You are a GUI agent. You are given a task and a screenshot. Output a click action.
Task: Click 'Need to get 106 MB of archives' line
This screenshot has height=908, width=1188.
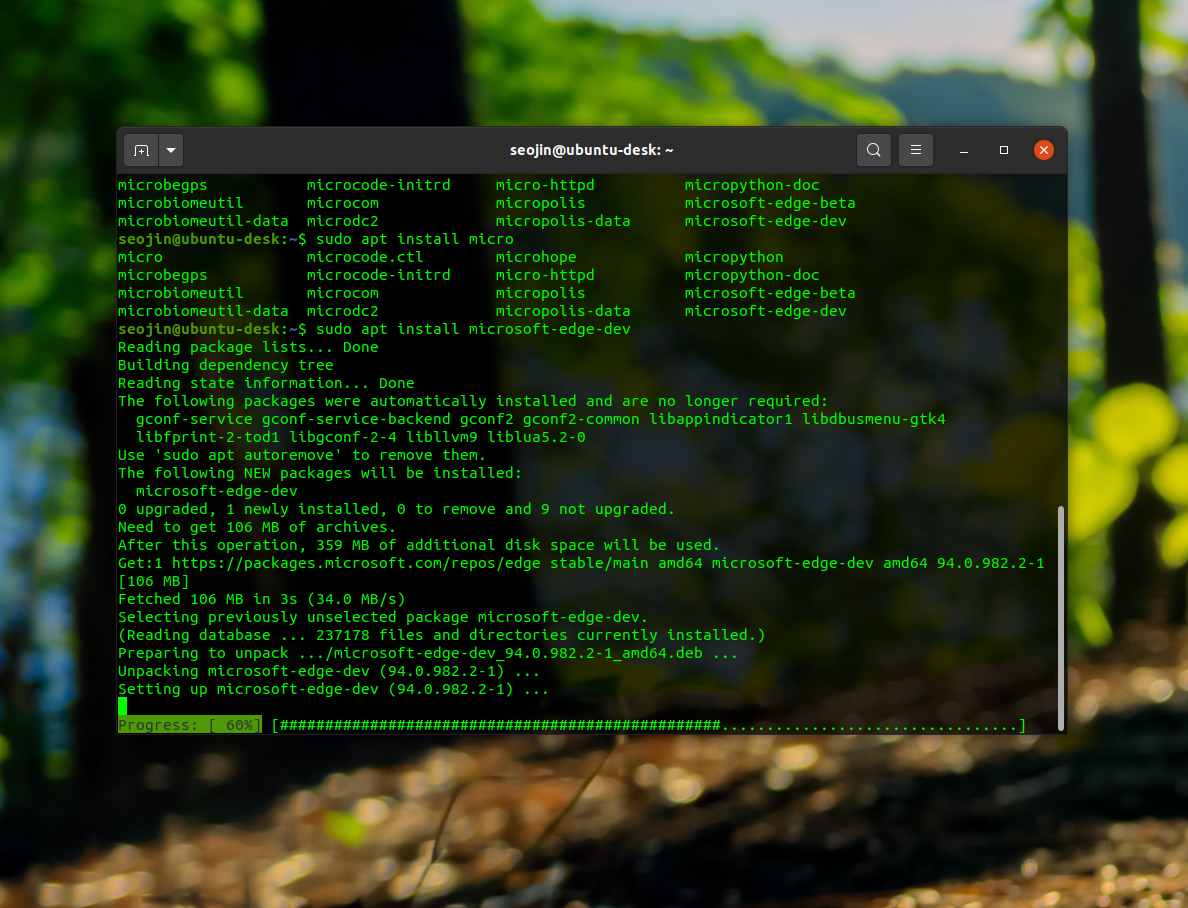point(256,527)
